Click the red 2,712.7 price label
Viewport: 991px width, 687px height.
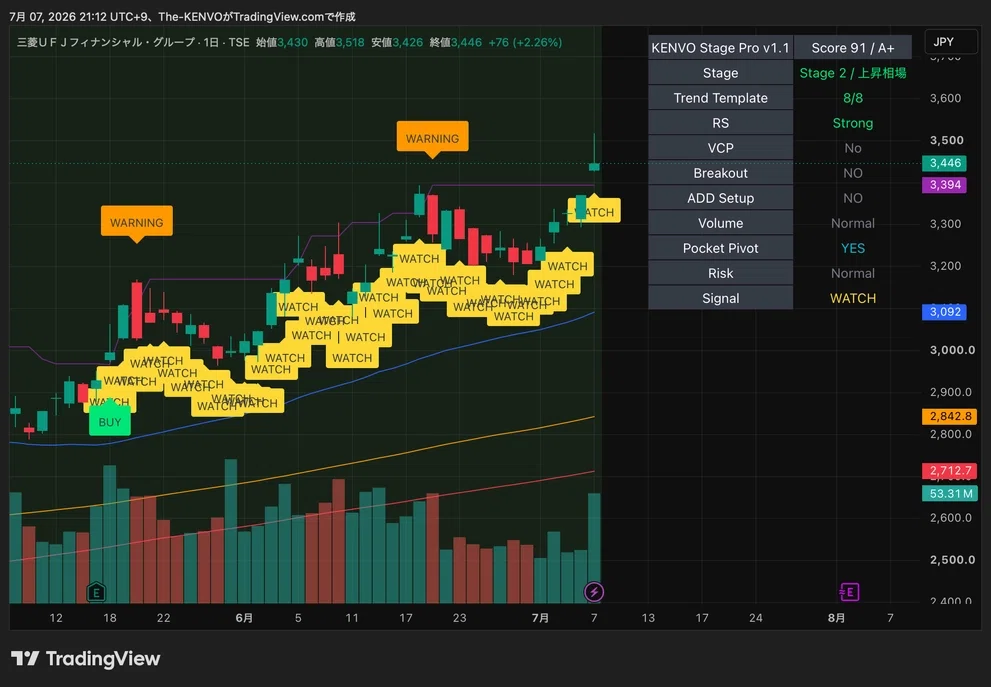pyautogui.click(x=949, y=471)
